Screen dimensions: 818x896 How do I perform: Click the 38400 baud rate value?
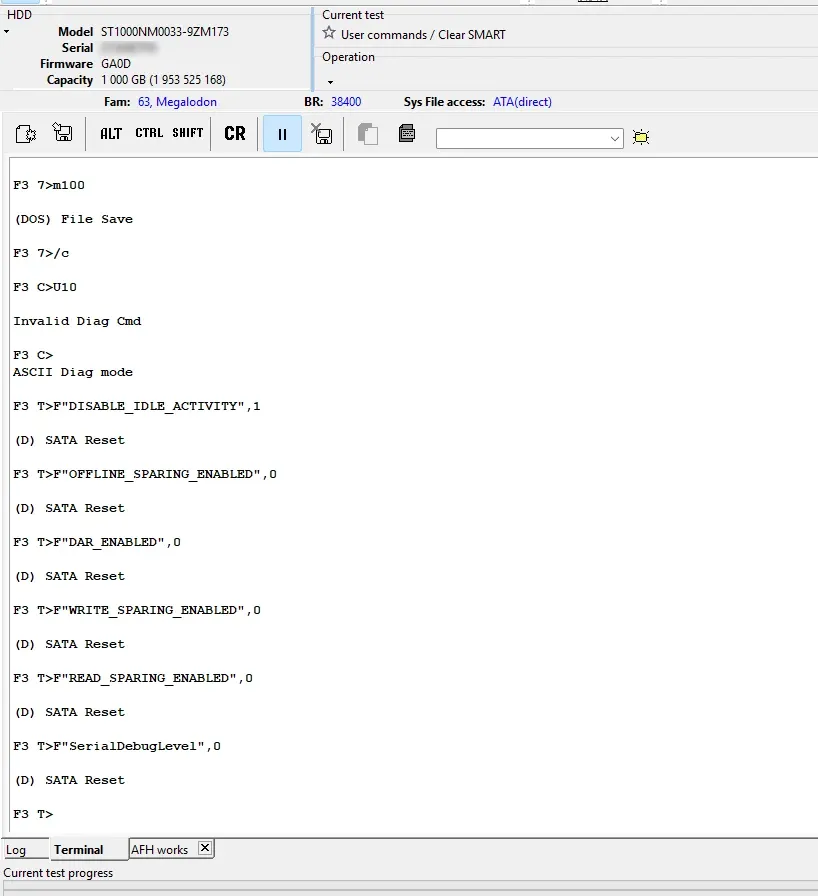pos(346,102)
